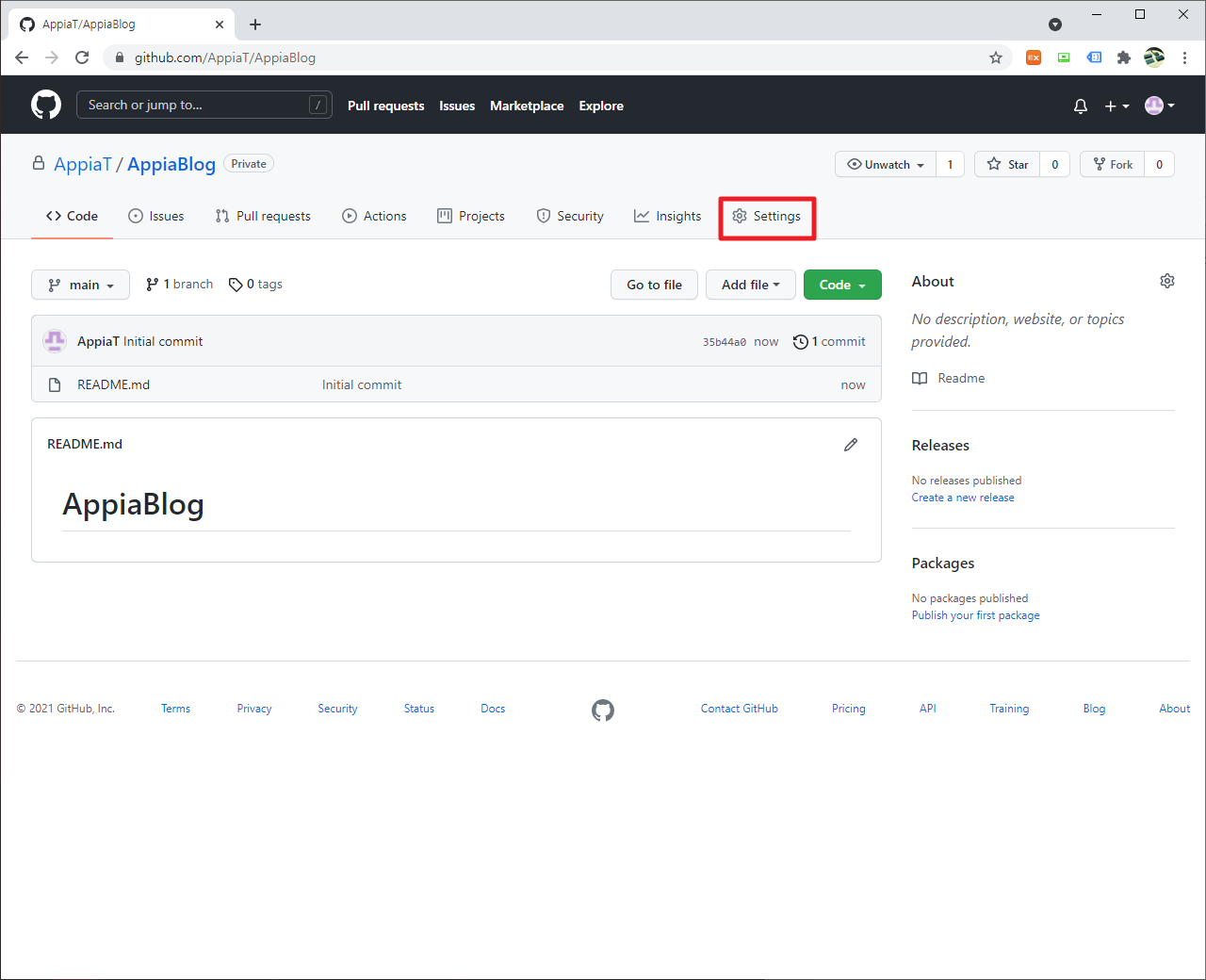Click Create a new release link
The height and width of the screenshot is (980, 1206).
coord(963,498)
